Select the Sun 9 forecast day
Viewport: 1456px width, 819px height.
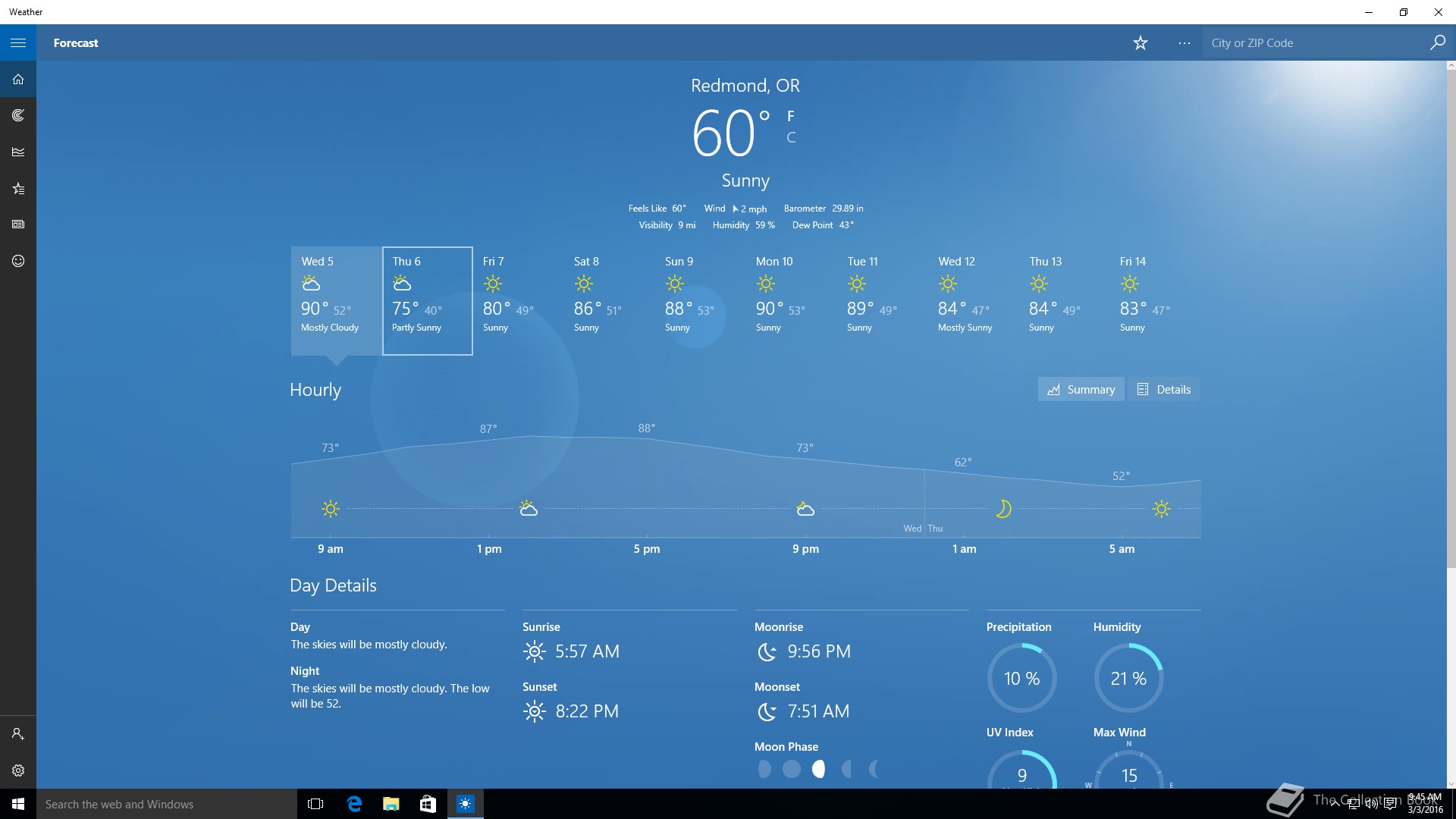[x=700, y=300]
